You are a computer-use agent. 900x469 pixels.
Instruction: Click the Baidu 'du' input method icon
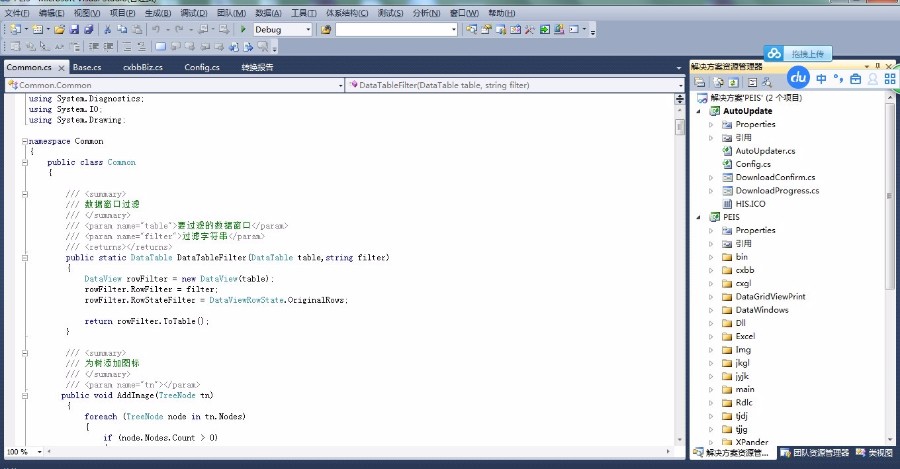(798, 78)
